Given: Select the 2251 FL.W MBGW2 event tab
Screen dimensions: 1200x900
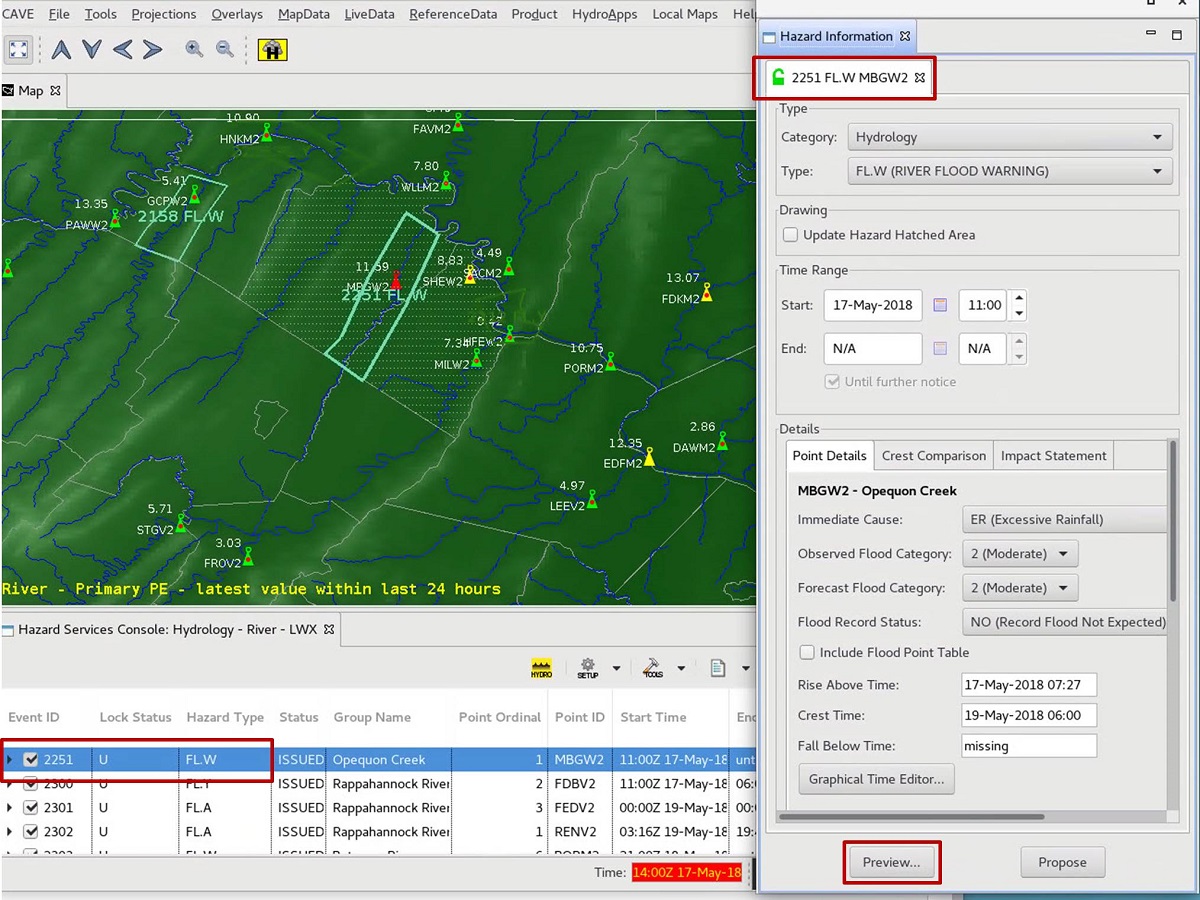Looking at the screenshot, I should [848, 77].
